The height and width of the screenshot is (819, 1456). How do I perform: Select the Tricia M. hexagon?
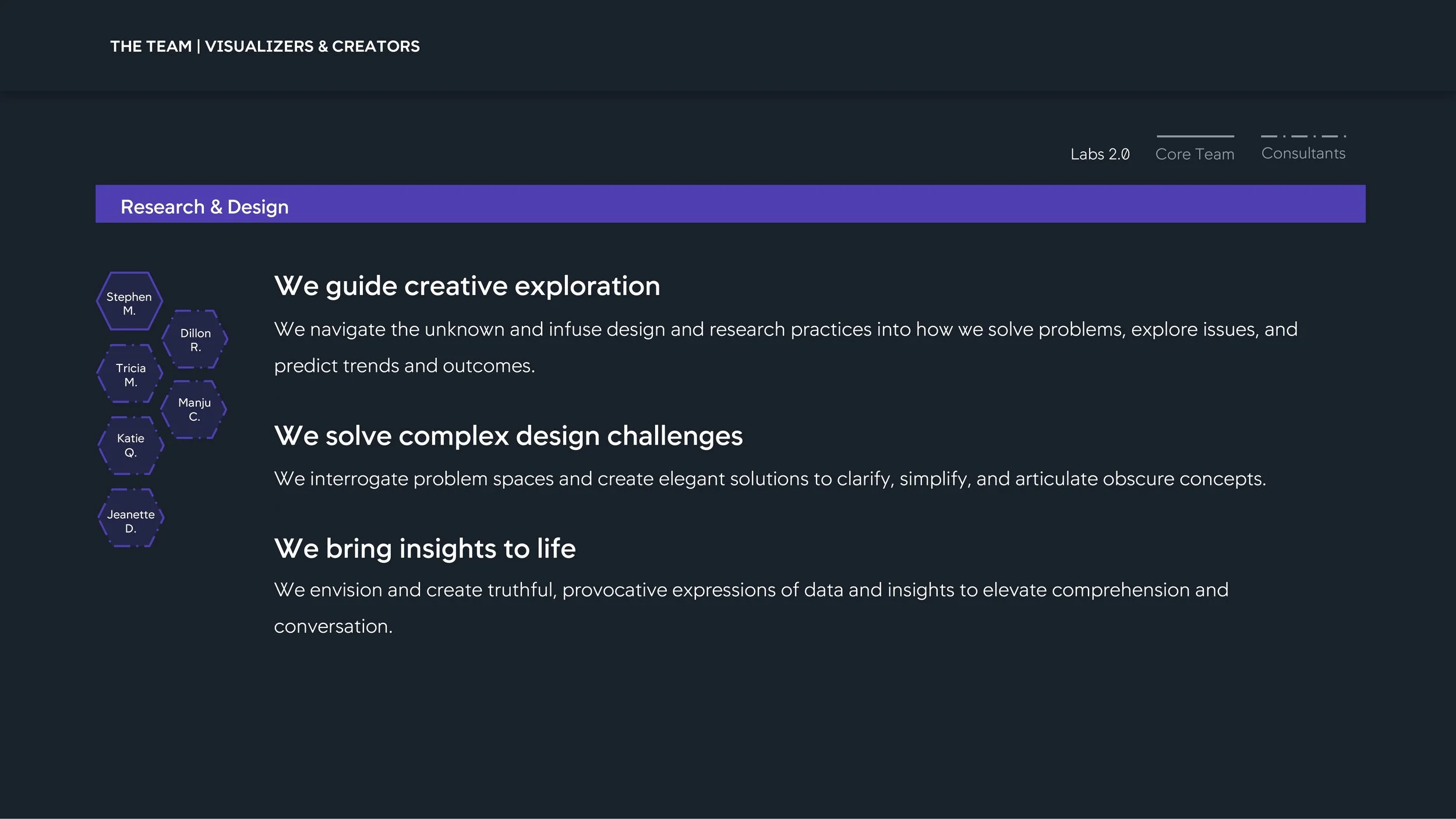[x=130, y=373]
